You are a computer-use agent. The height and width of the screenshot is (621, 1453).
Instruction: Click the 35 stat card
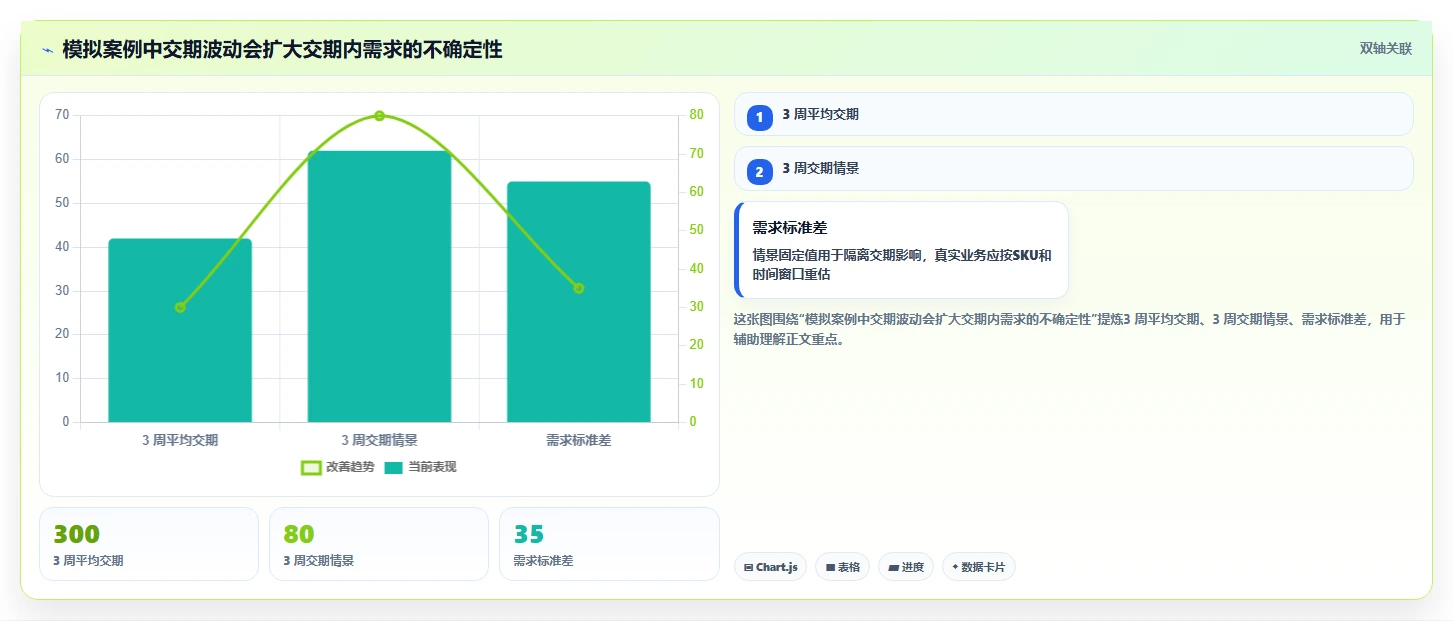(609, 544)
